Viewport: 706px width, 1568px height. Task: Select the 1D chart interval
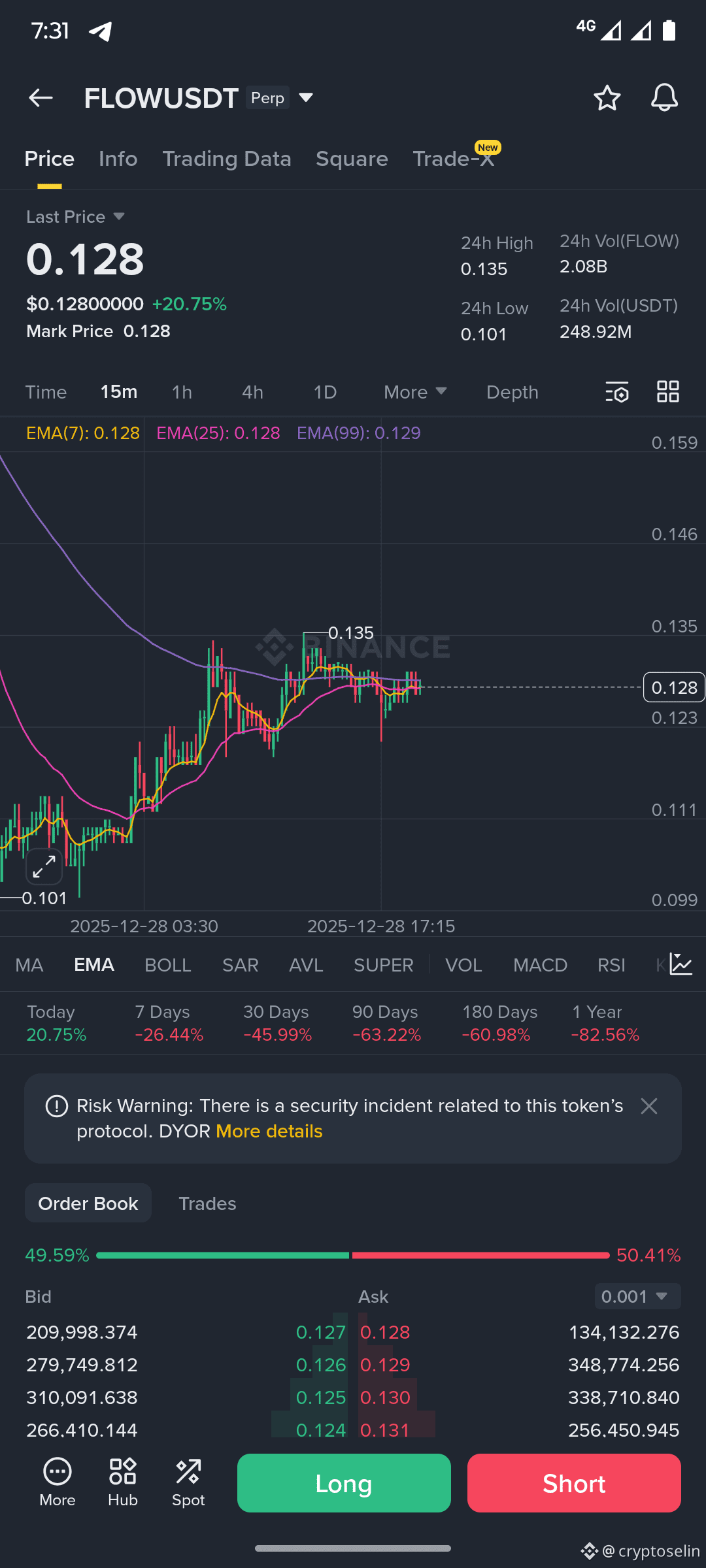tap(325, 392)
